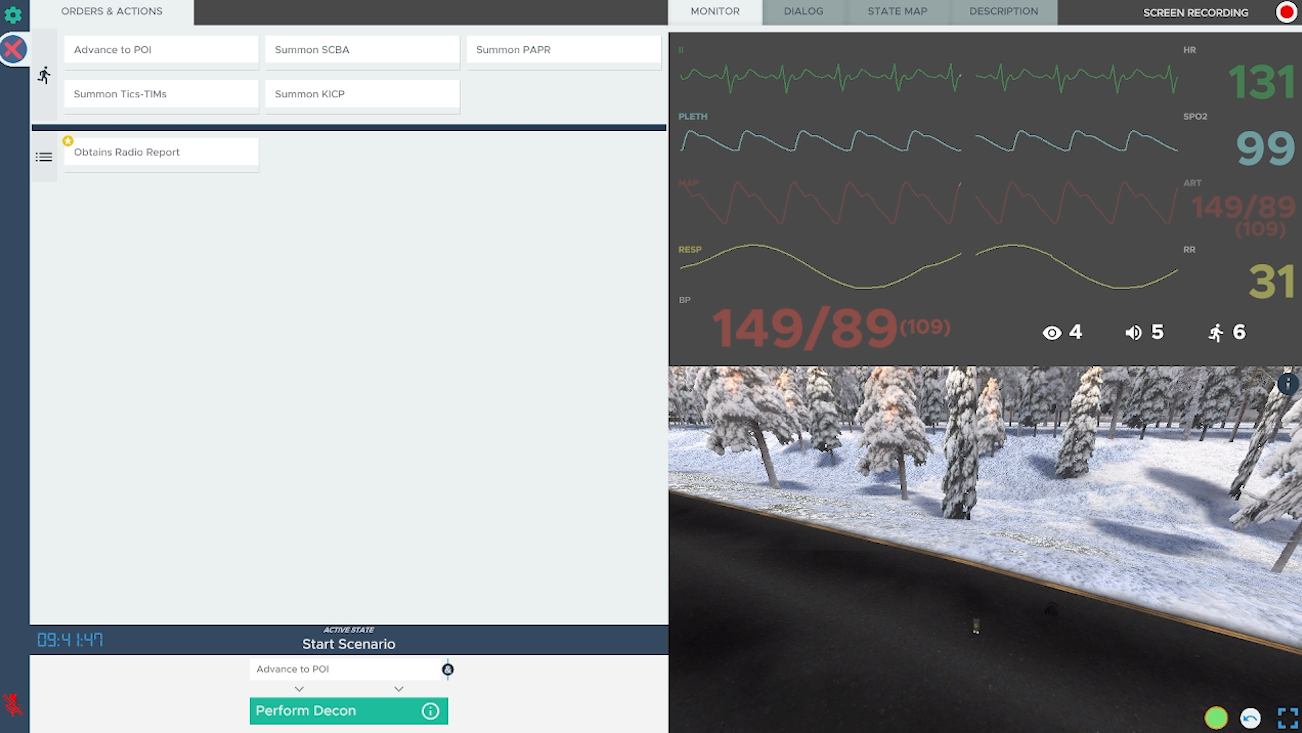Open settings with the gear icon

click(13, 15)
